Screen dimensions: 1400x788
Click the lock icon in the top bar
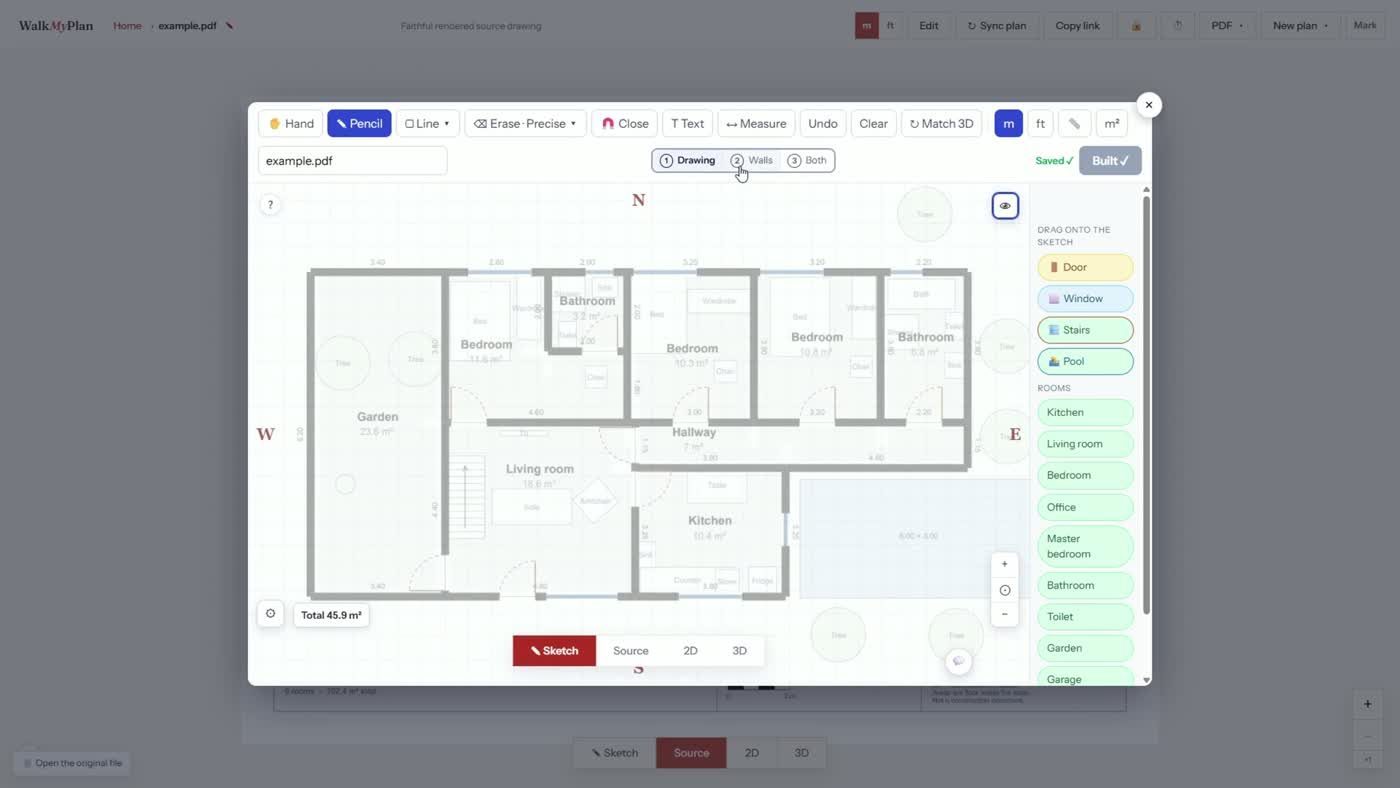pyautogui.click(x=1136, y=26)
